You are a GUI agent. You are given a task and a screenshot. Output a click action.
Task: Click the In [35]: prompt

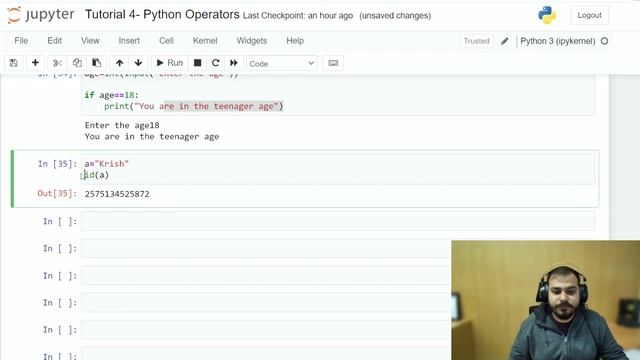pos(57,164)
